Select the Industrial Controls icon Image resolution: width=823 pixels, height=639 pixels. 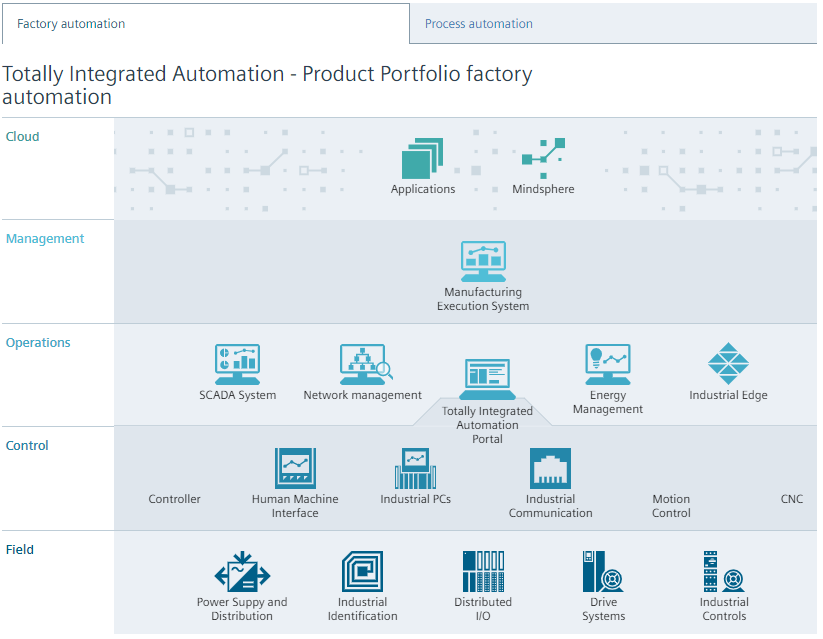point(724,572)
